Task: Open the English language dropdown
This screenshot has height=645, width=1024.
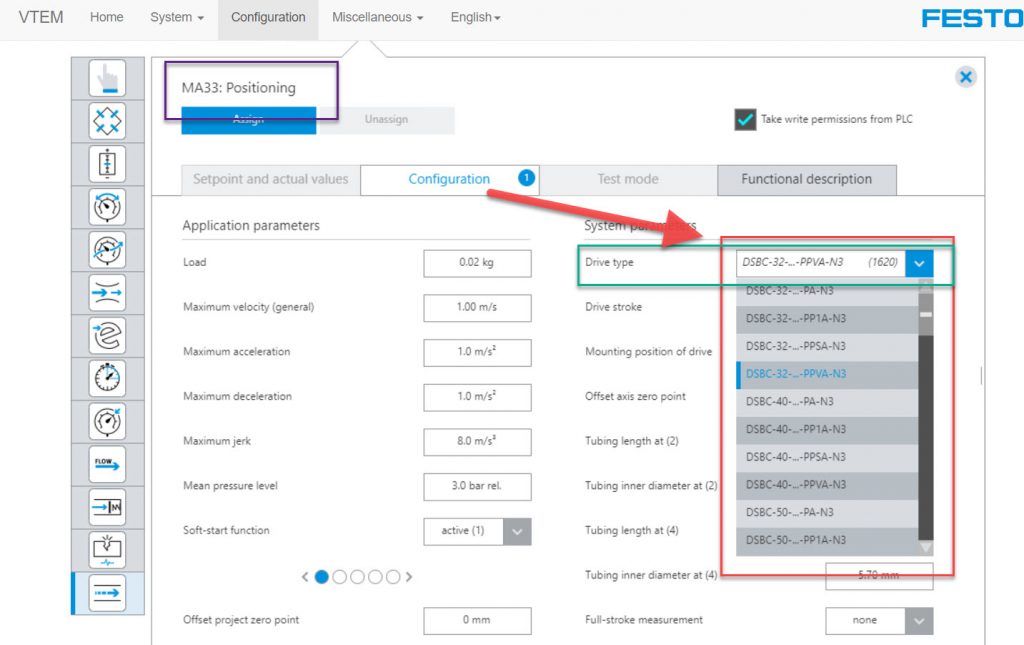Action: coord(475,18)
